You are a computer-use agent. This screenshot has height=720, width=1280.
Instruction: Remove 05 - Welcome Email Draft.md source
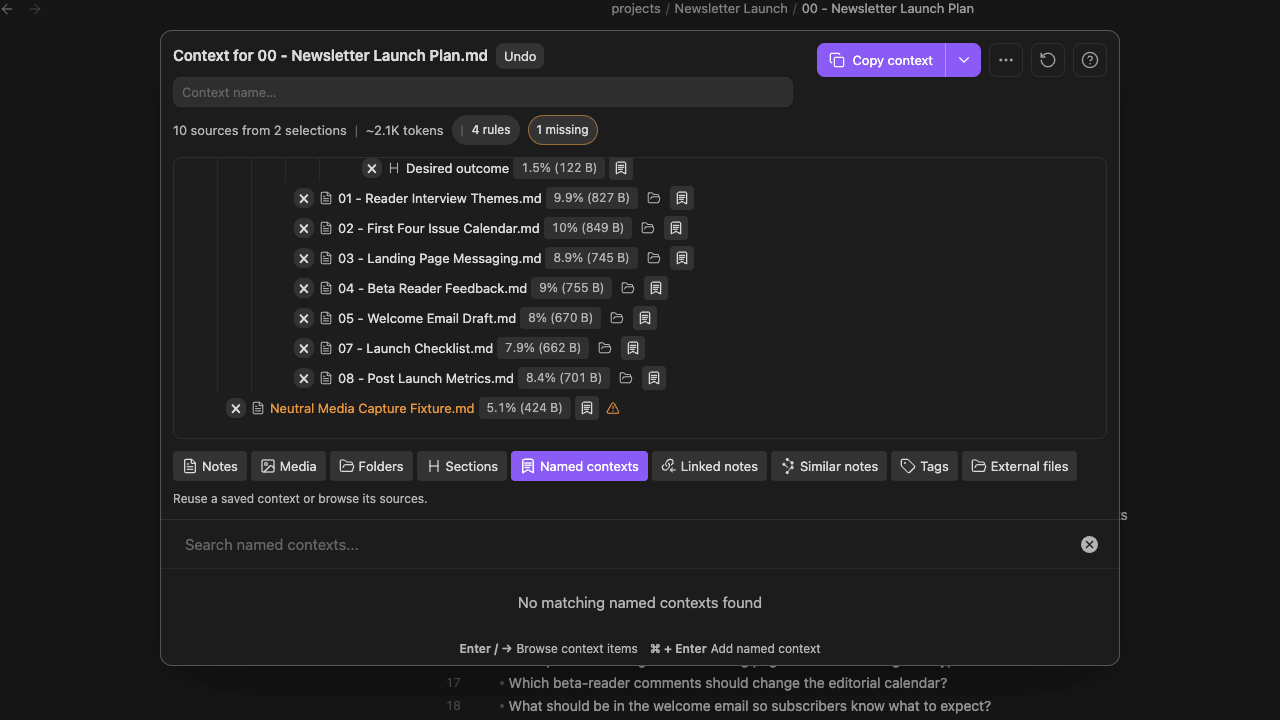coord(304,318)
